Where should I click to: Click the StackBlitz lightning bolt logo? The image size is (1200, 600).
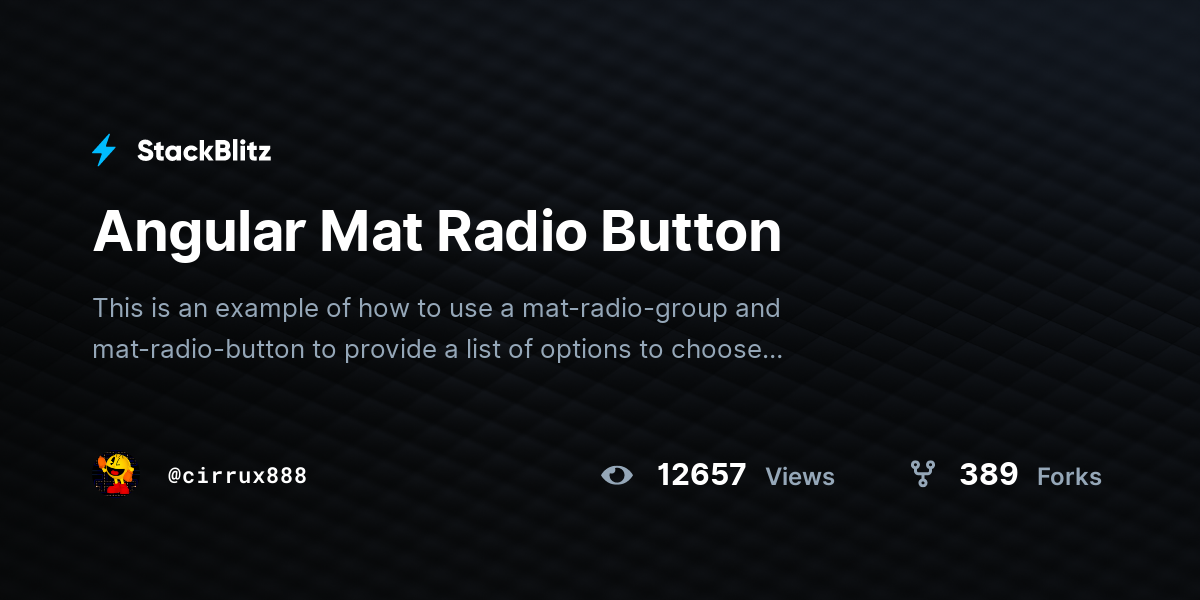[104, 151]
